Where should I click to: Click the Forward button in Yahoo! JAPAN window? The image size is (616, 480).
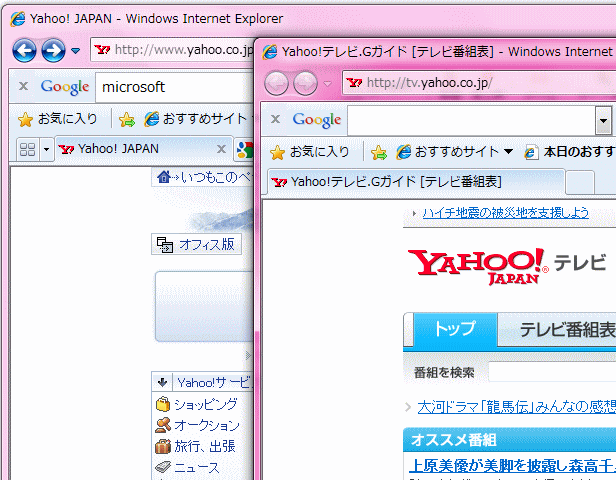pos(53,50)
